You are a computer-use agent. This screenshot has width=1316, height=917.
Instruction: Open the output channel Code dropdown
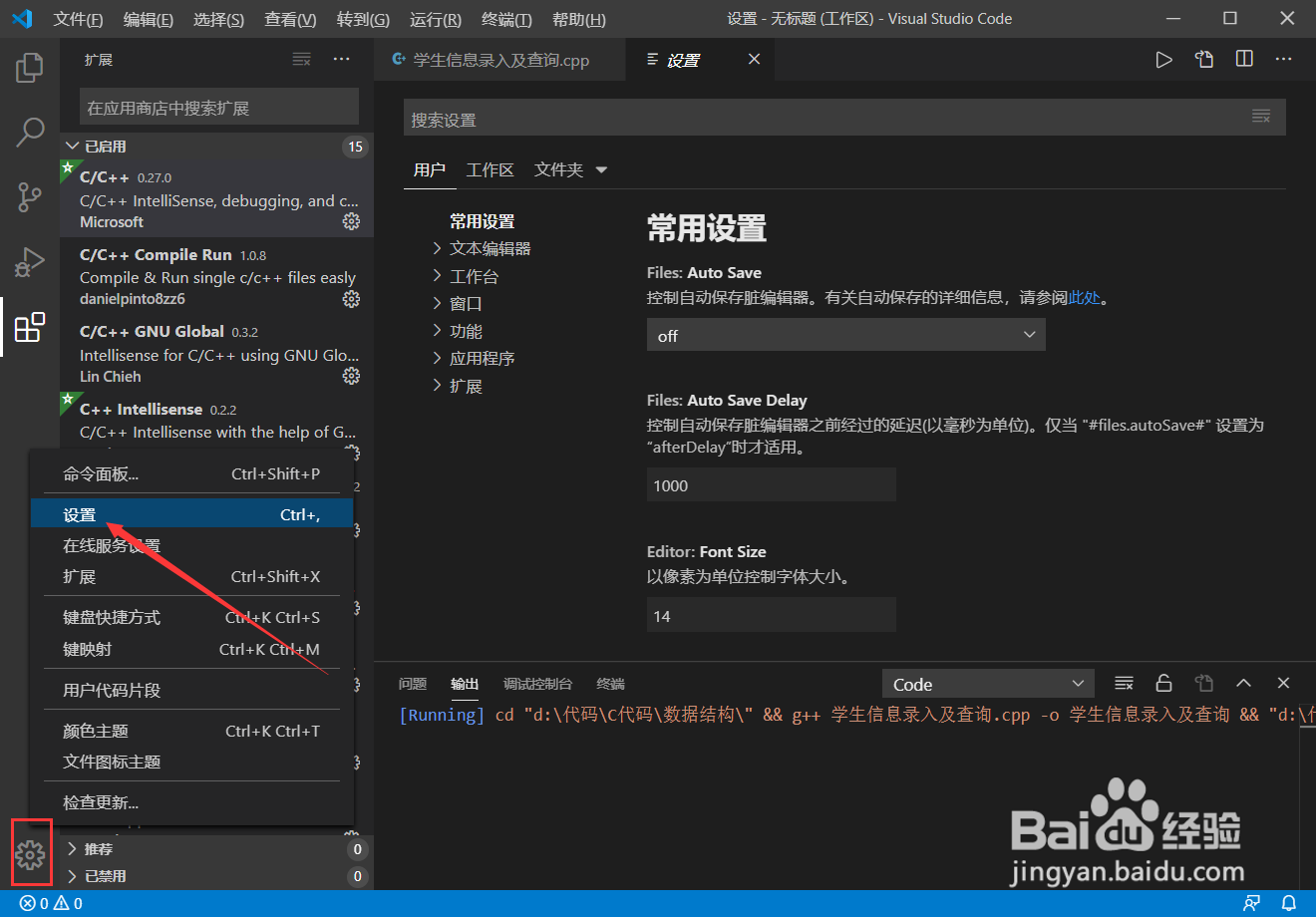(x=988, y=684)
